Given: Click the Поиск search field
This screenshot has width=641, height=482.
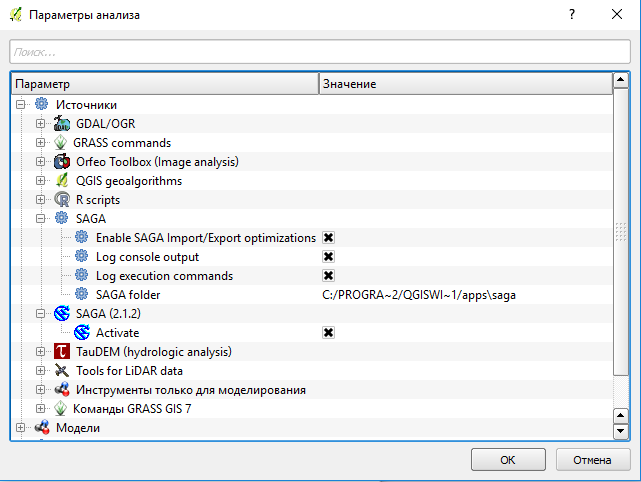Looking at the screenshot, I should [320, 52].
